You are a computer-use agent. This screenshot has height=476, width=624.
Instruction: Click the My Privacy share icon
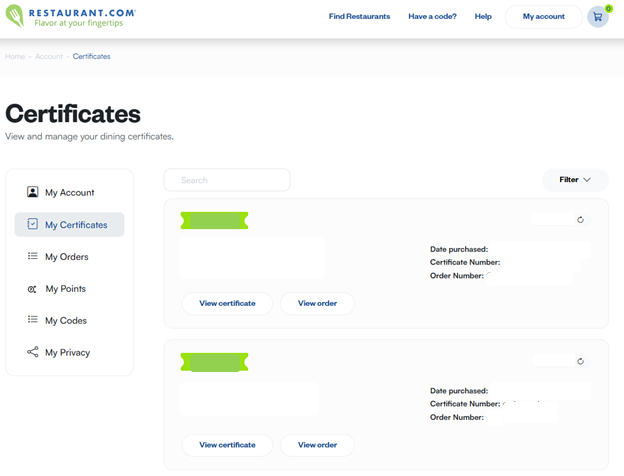click(33, 352)
